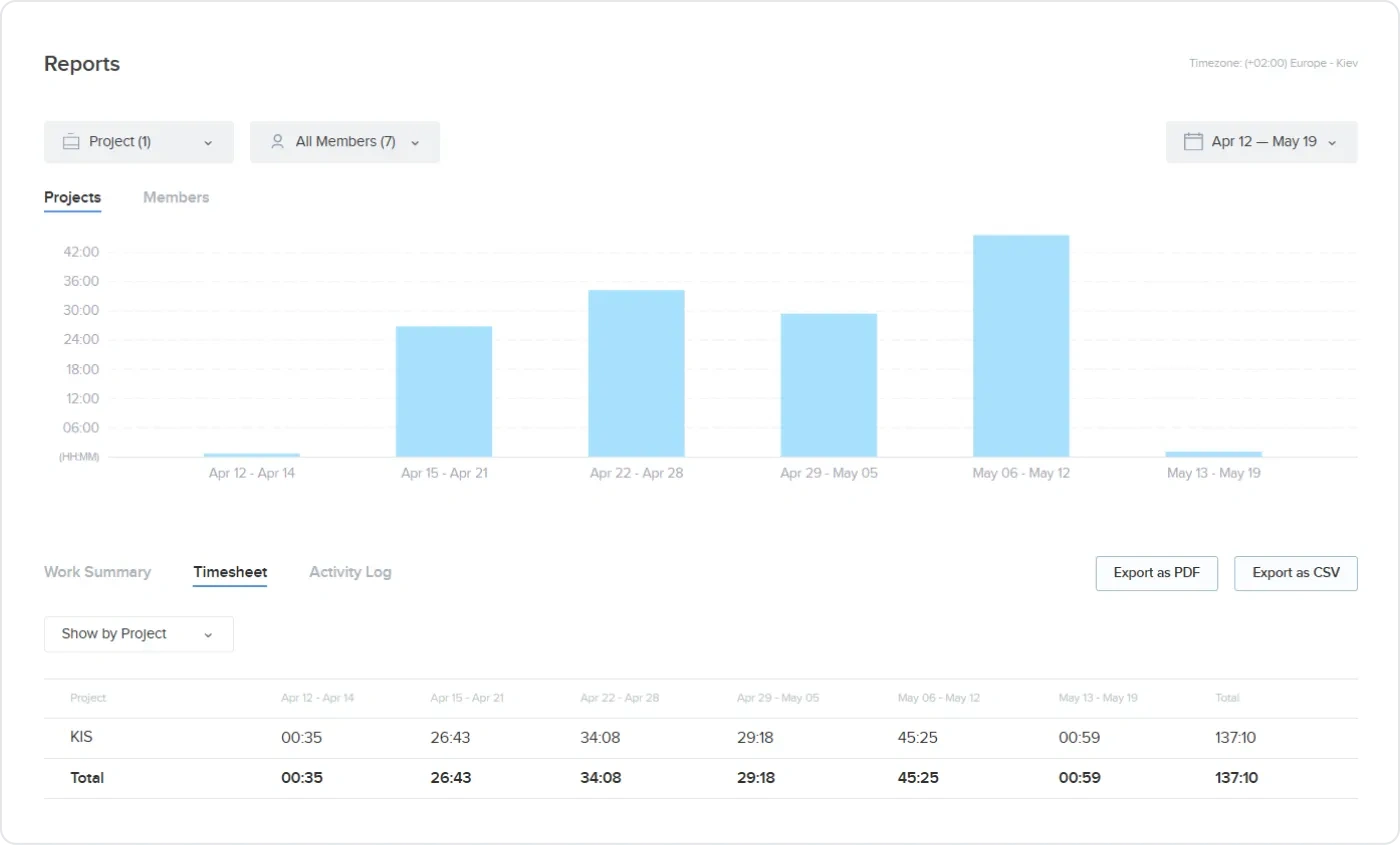Screen dimensions: 1400x845
Task: Switch to the Members chart tab
Action: click(x=176, y=198)
